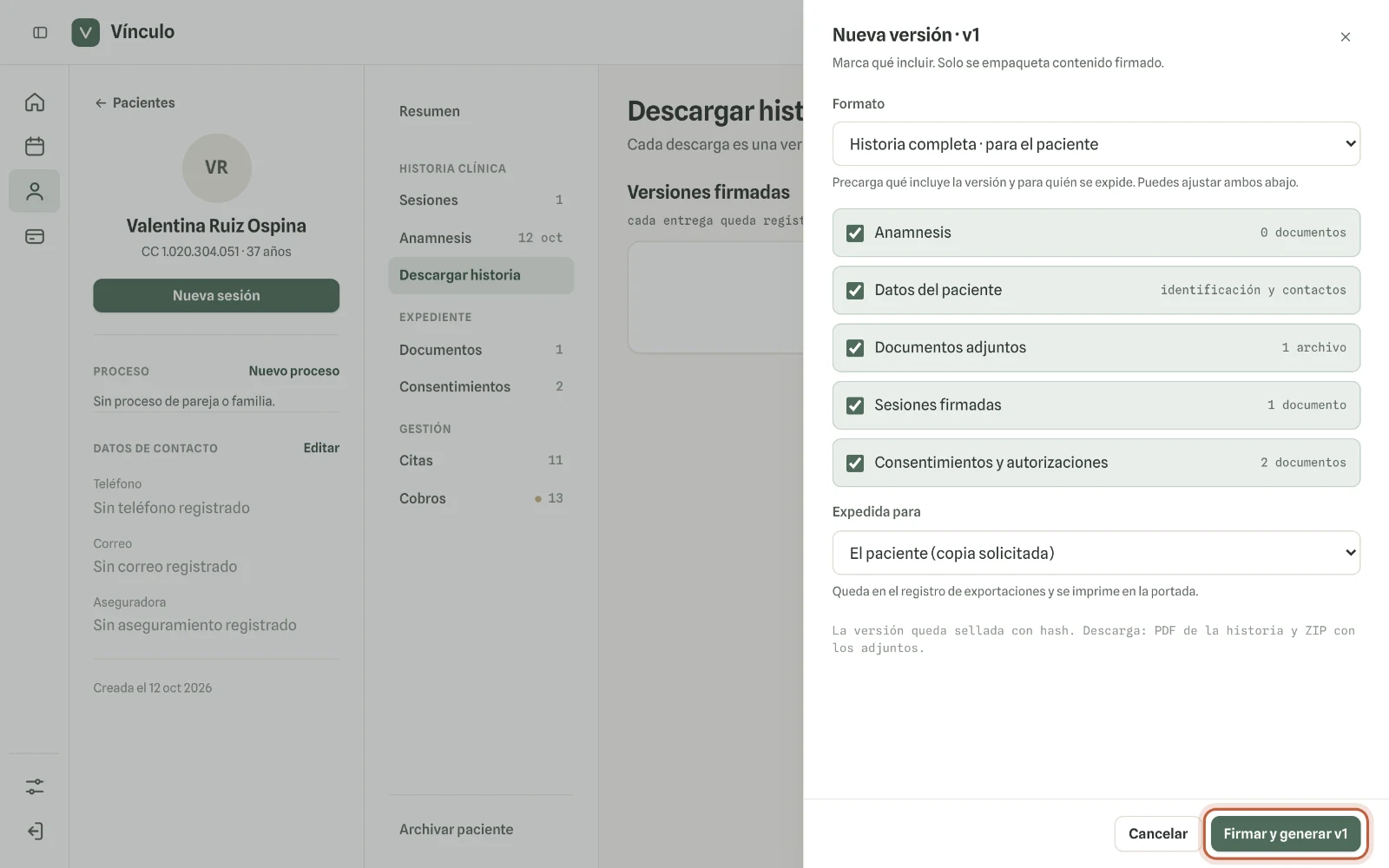Uncheck Datos del paciente checkbox
Viewport: 1389px width, 868px height.
tap(855, 290)
